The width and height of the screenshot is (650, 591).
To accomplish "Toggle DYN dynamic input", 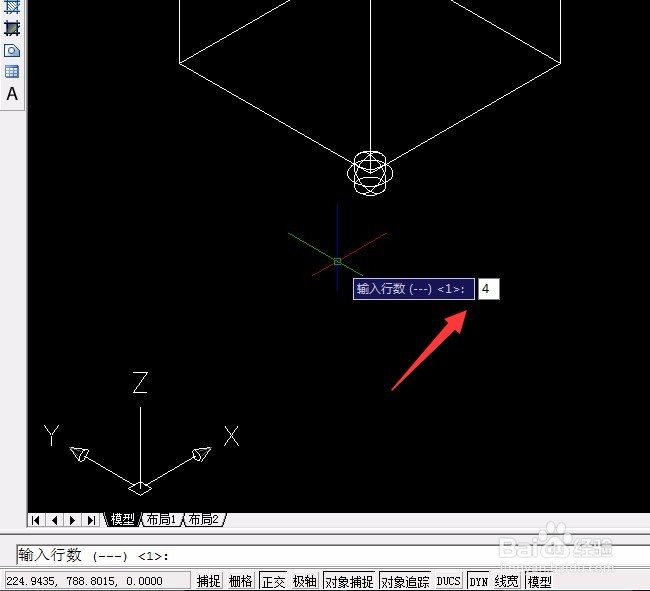I will [479, 581].
